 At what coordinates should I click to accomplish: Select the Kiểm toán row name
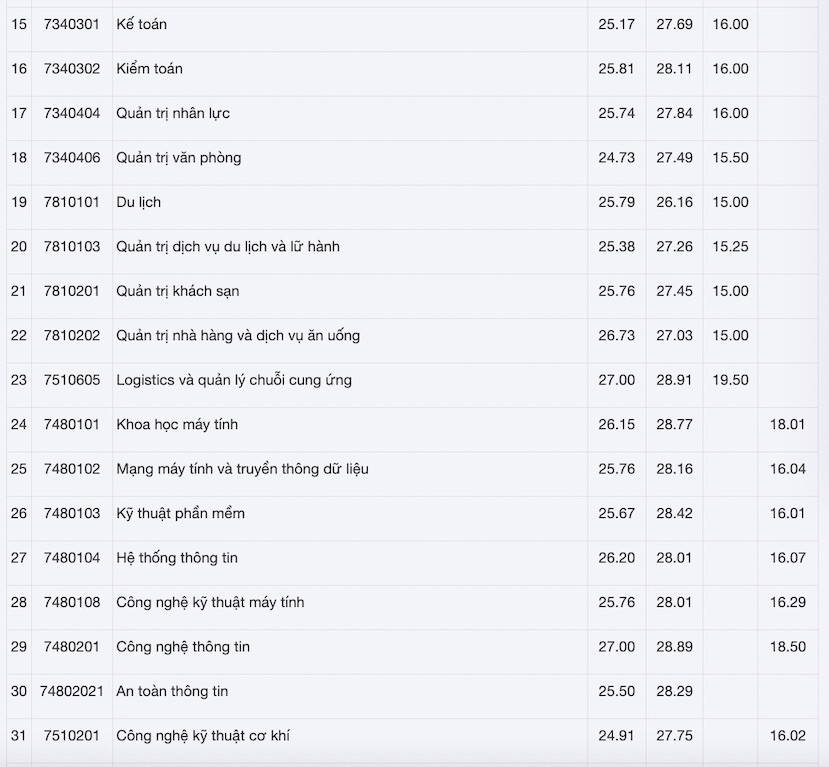click(149, 69)
